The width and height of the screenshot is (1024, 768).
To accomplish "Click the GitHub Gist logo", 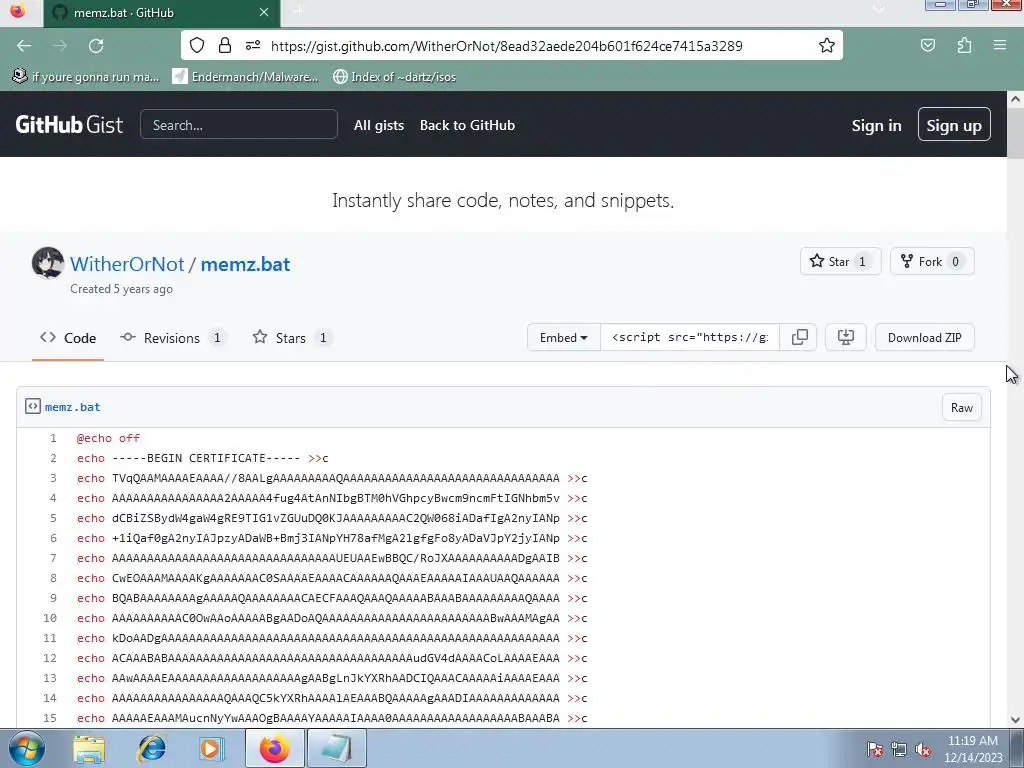I will (x=69, y=125).
